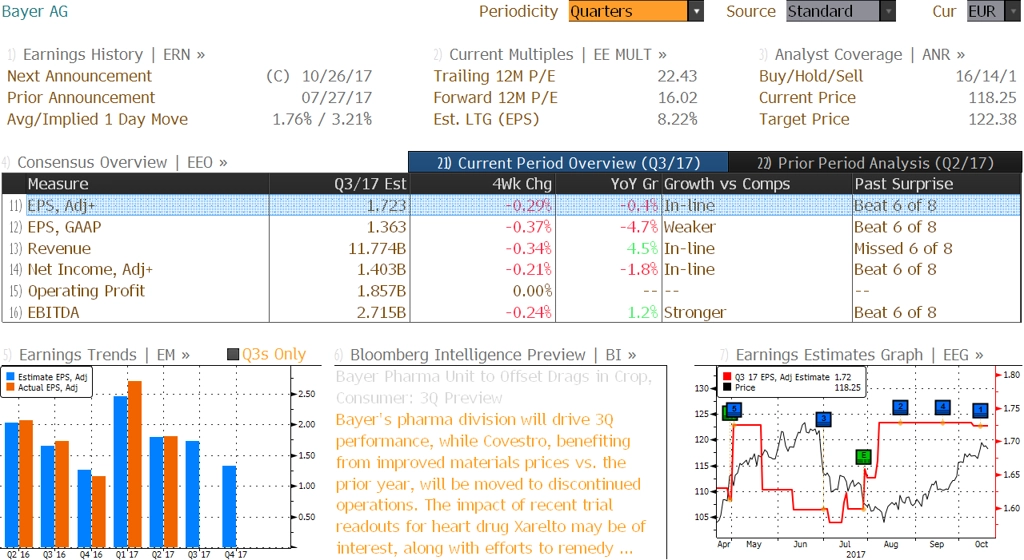Click the Avg/Implied 1 Day Move value
The width and height of the screenshot is (1024, 560).
tap(322, 119)
